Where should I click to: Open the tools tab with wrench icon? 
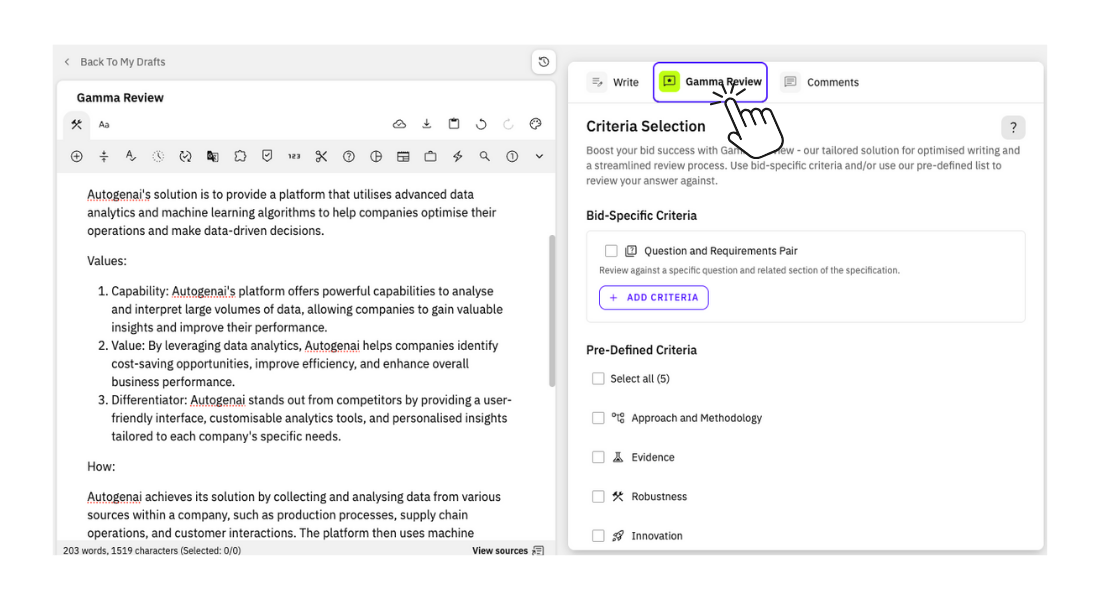click(x=76, y=124)
